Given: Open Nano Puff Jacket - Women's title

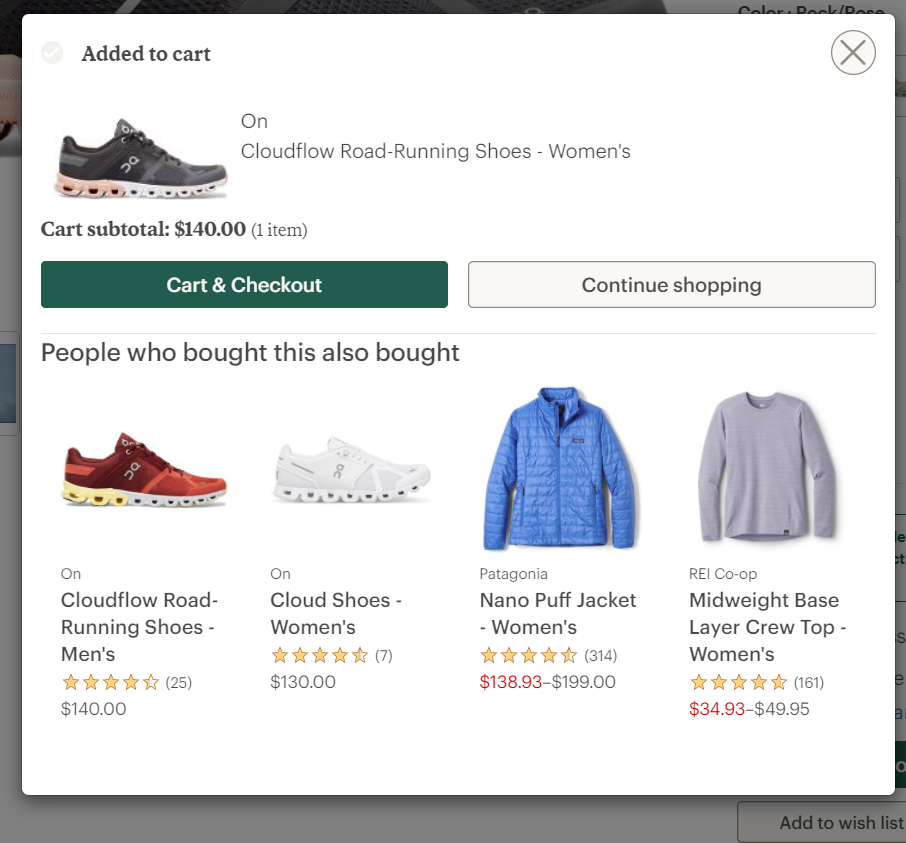Looking at the screenshot, I should [x=557, y=613].
